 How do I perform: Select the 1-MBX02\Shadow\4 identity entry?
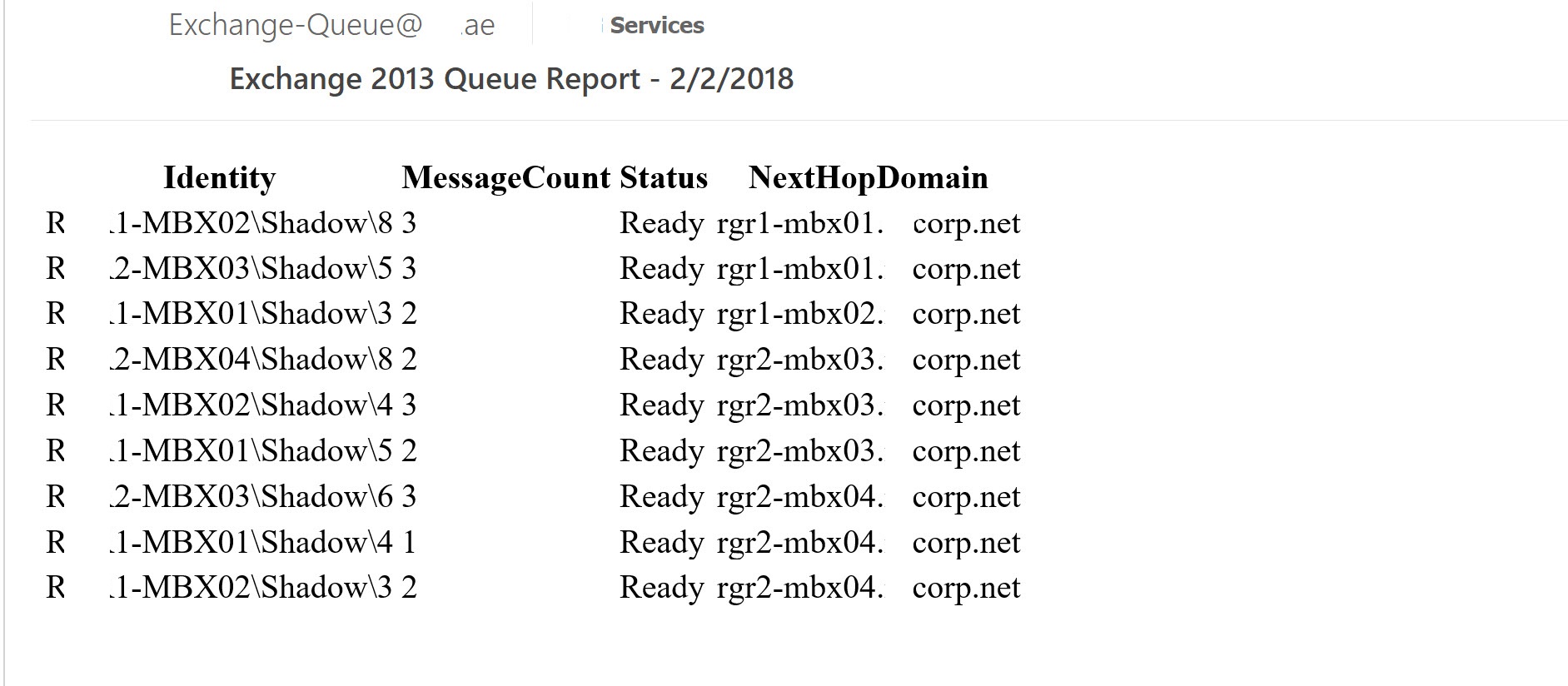click(x=251, y=405)
